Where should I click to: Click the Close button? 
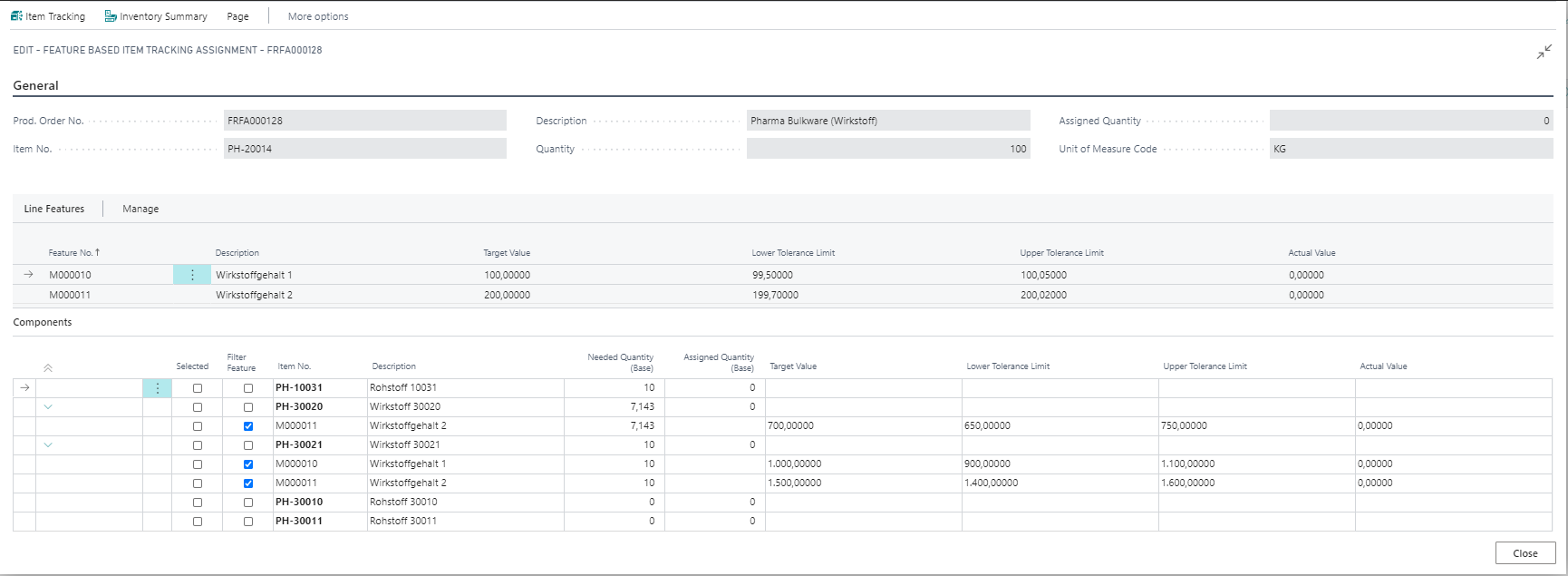click(1525, 553)
